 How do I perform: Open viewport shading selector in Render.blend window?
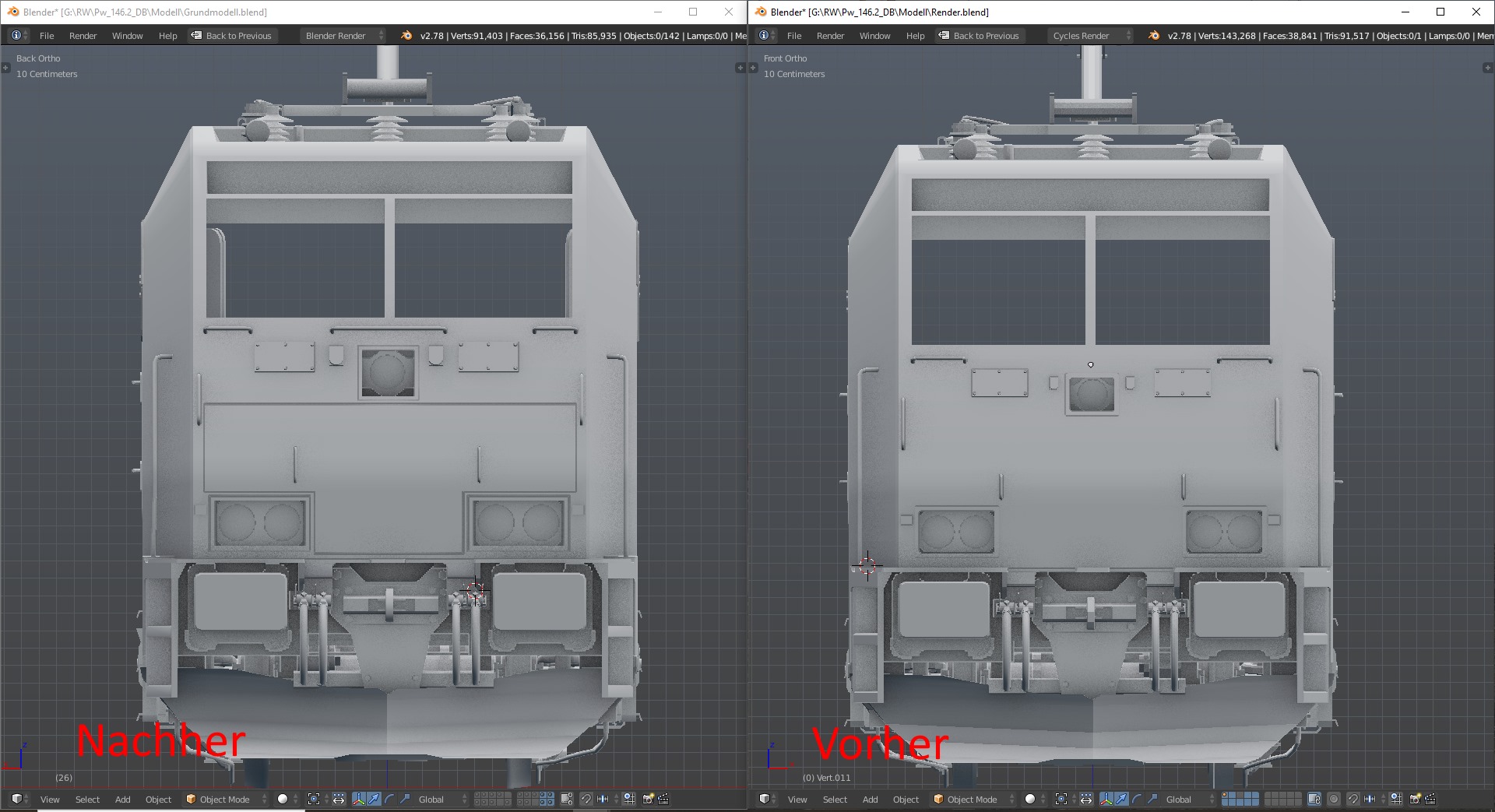tap(1035, 799)
